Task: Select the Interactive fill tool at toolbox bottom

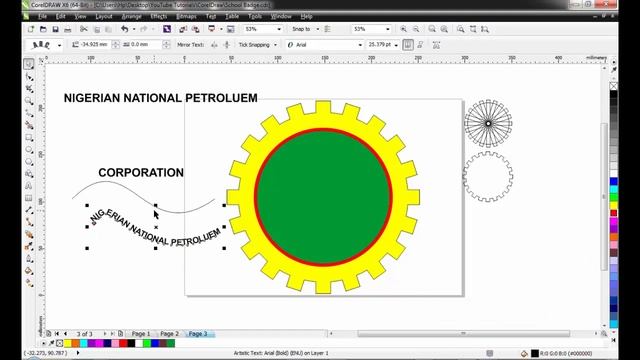Action: [x=29, y=283]
